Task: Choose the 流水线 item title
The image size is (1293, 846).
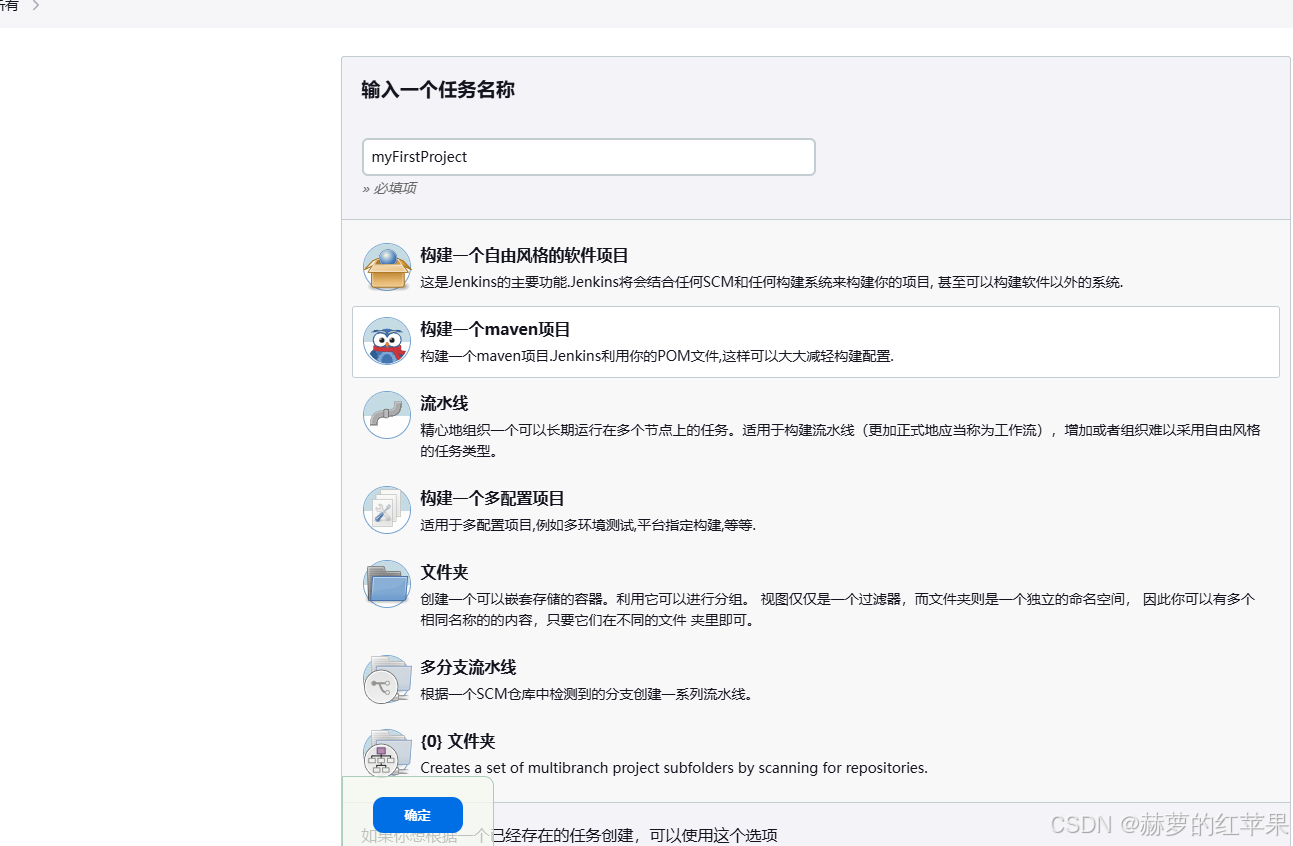Action: coord(444,404)
